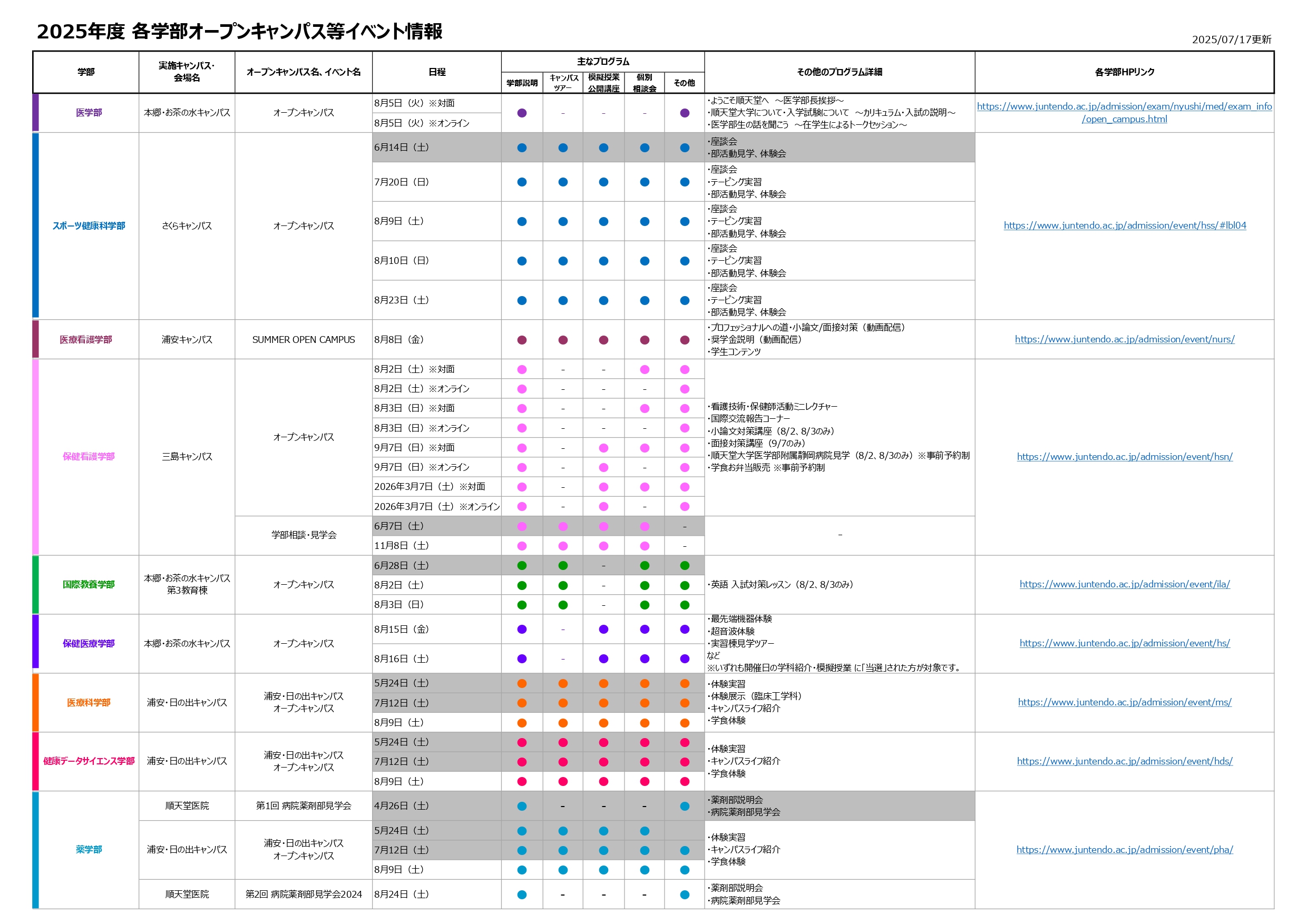
Task: Open the 保健医療学部 hs event link
Action: (1125, 643)
